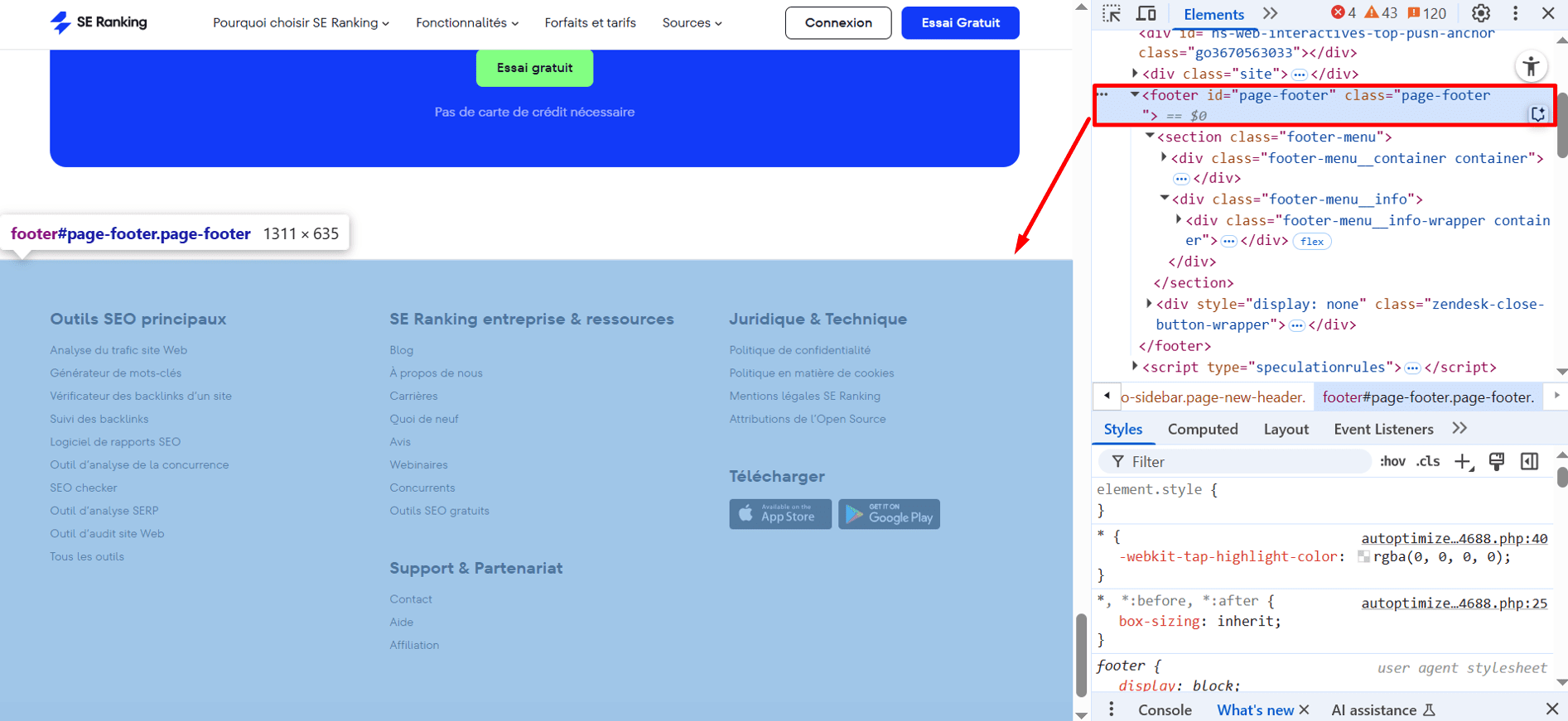Click rgba(0, 0, 0, 0) color swatch
The width and height of the screenshot is (1568, 721).
(1363, 557)
